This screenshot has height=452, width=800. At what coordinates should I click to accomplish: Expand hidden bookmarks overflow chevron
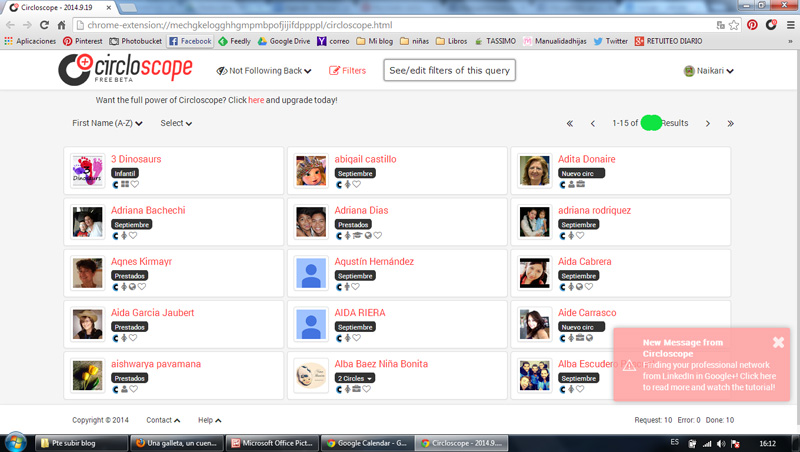coord(790,41)
